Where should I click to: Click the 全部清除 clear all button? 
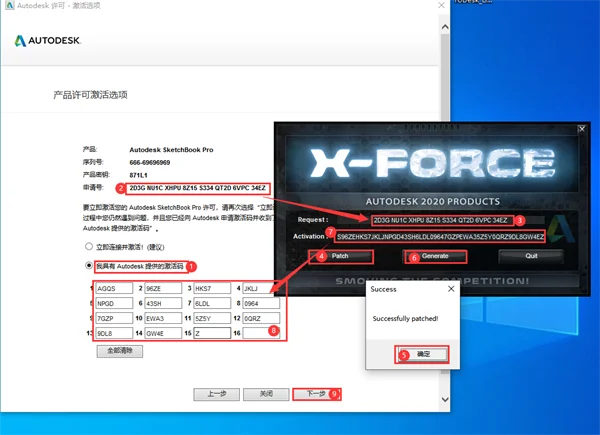(x=120, y=351)
